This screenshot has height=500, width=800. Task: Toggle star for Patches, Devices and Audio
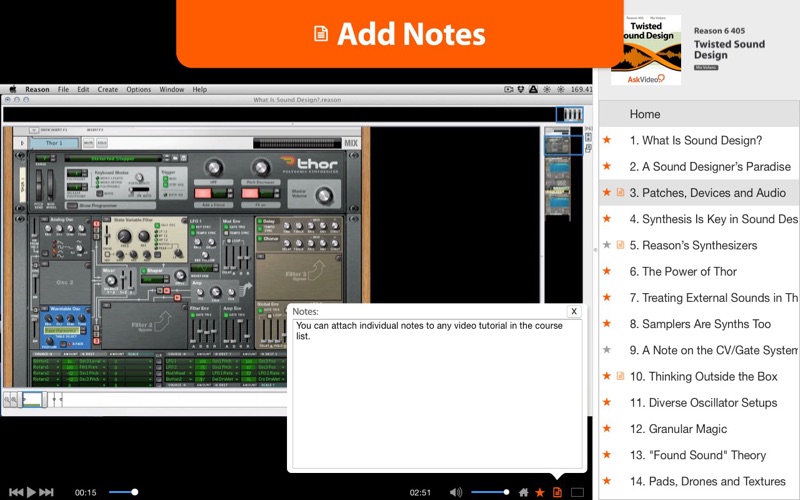pos(607,192)
